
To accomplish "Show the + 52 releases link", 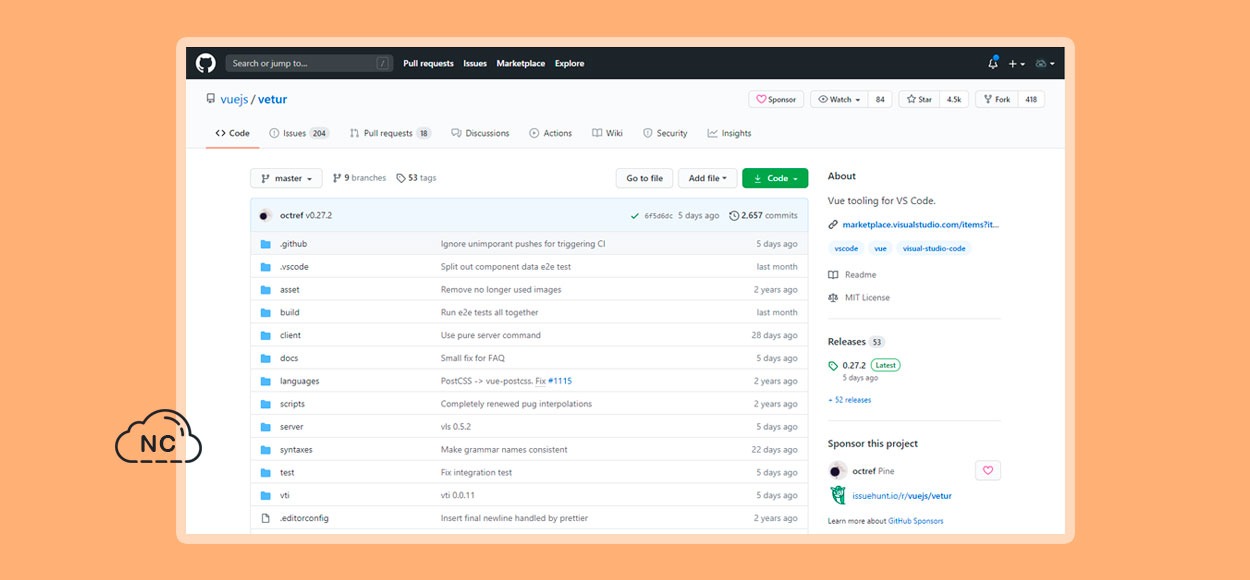I will 849,400.
